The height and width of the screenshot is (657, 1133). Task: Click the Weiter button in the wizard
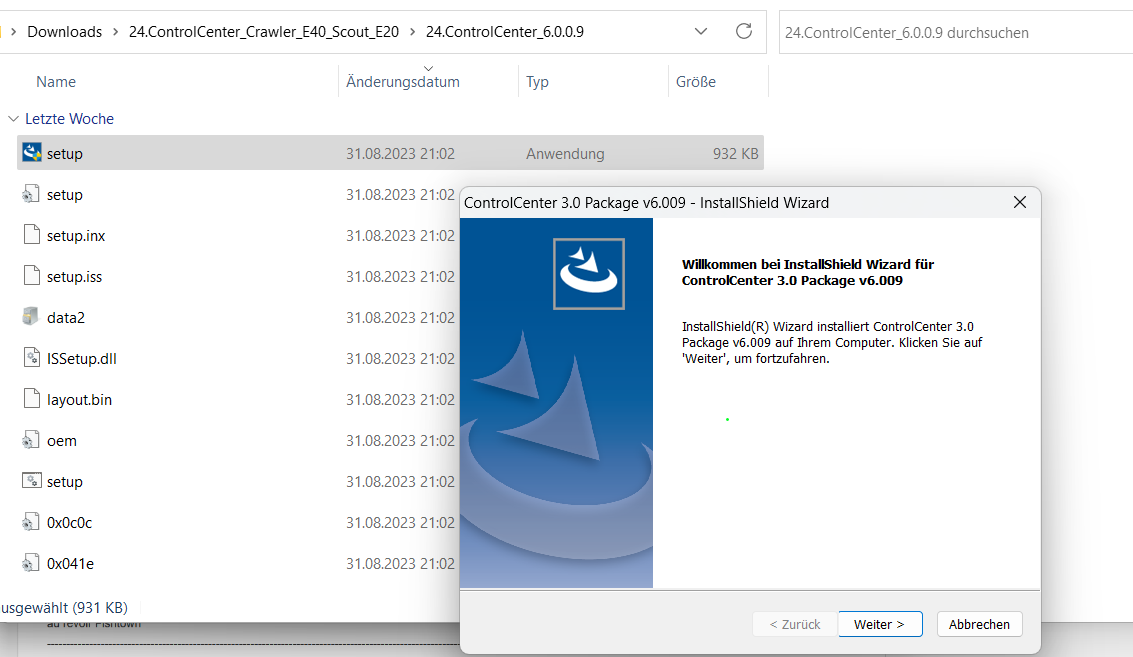coord(880,623)
